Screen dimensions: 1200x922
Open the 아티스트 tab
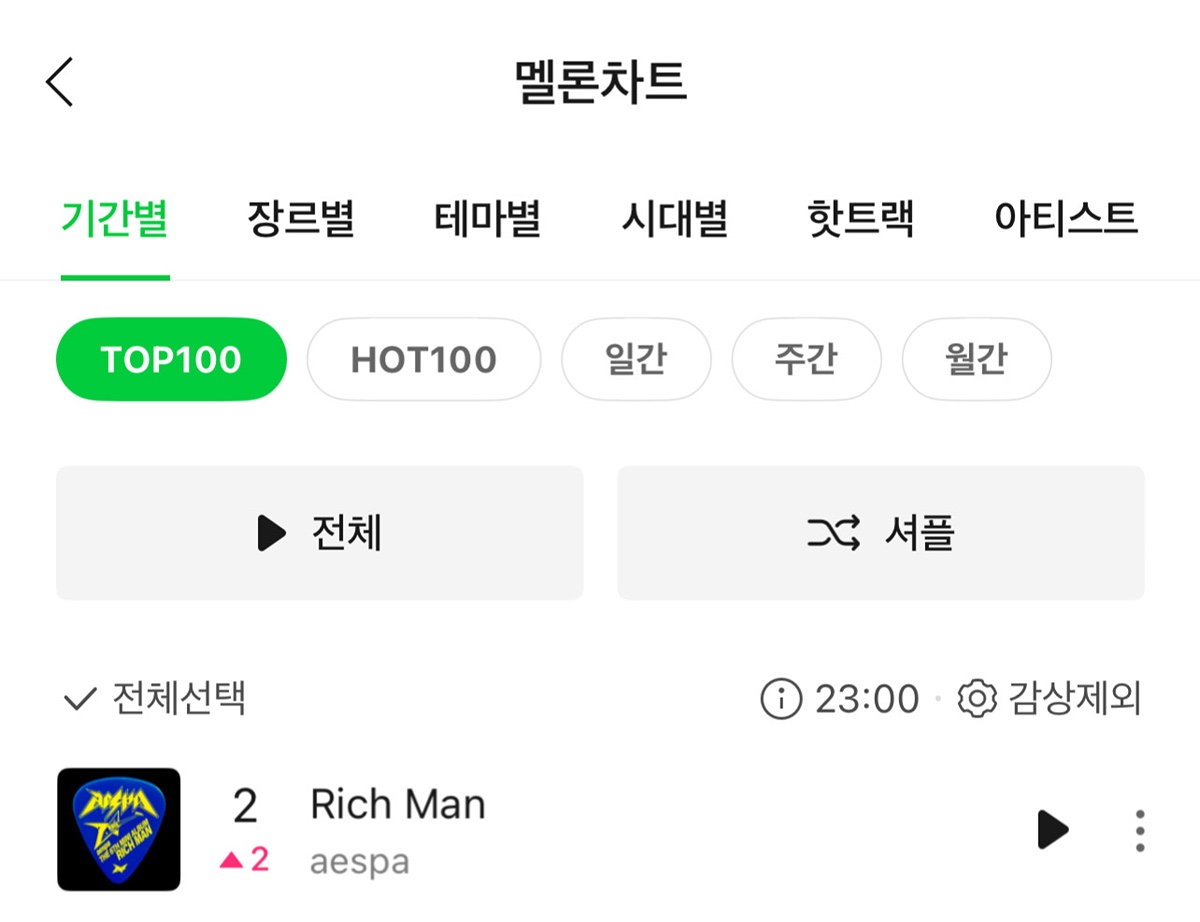(x=1066, y=218)
